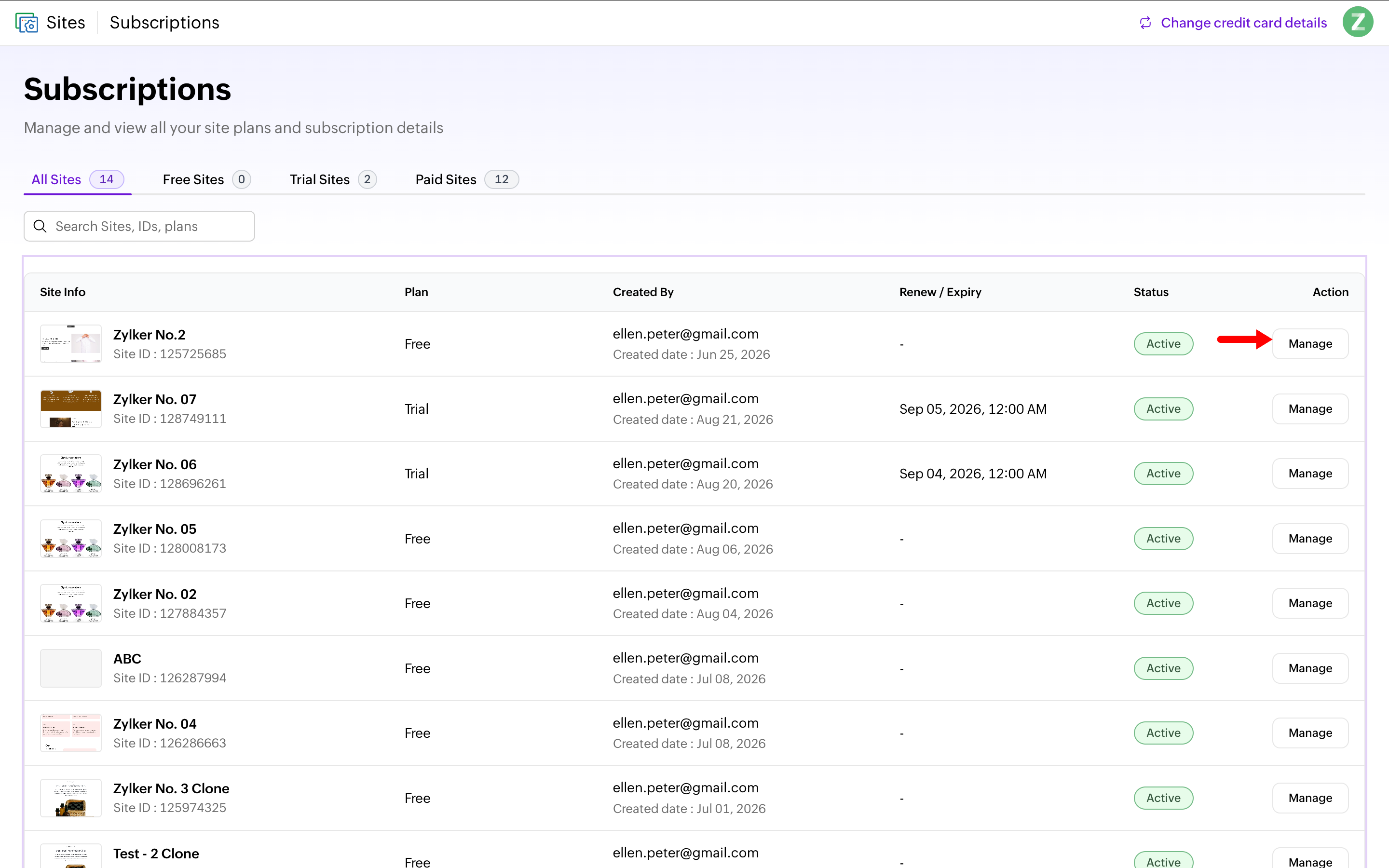Switch to the All Sites tab
The width and height of the screenshot is (1389, 868).
(x=78, y=180)
